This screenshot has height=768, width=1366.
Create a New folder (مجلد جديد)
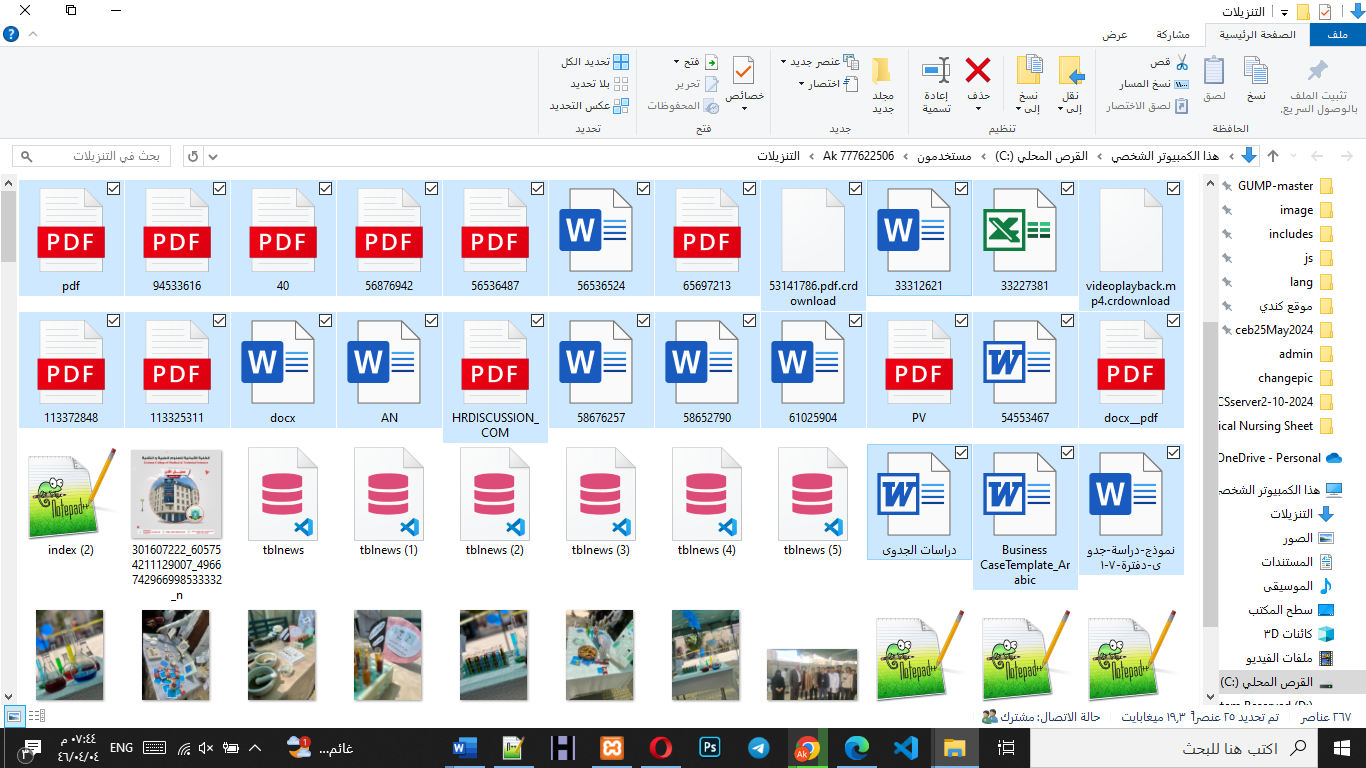tap(882, 85)
